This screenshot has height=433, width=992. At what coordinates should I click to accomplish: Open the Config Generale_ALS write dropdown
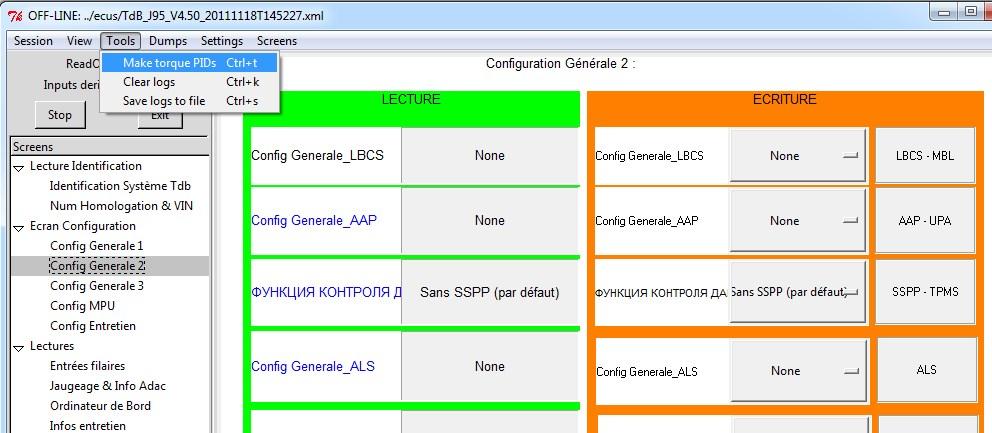[x=798, y=371]
